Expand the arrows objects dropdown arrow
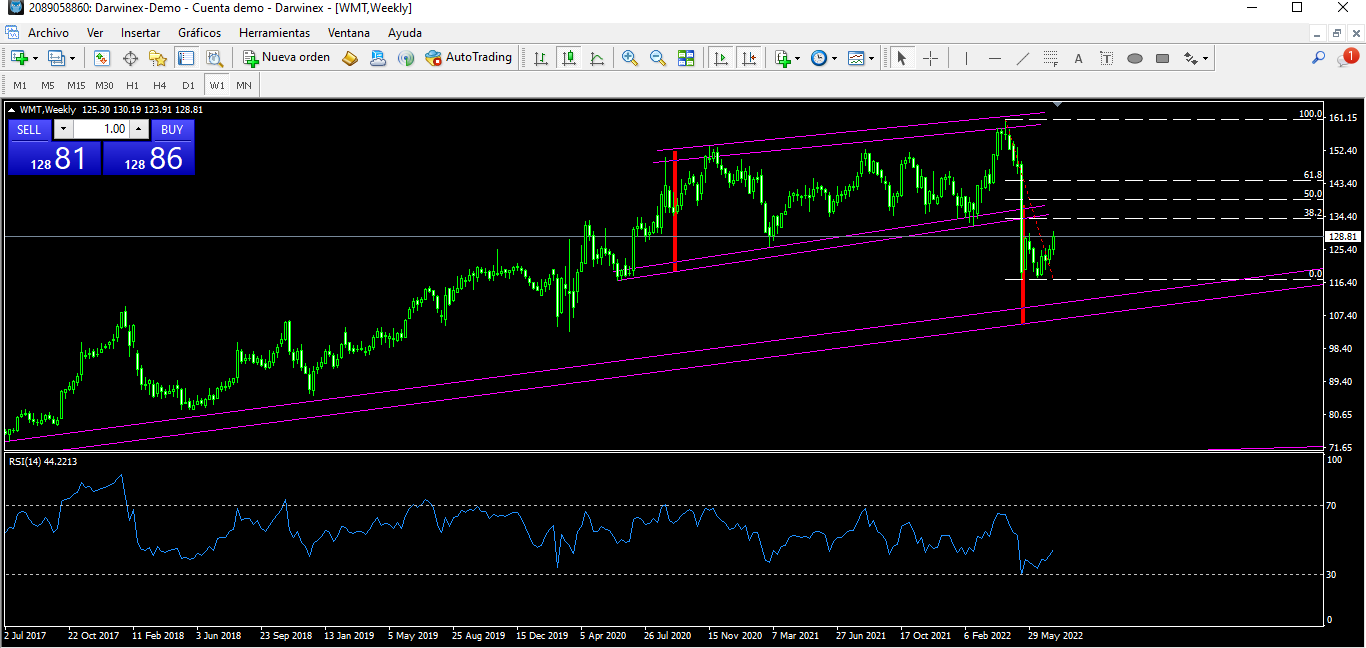Viewport: 1366px width, 648px height. pyautogui.click(x=1206, y=58)
